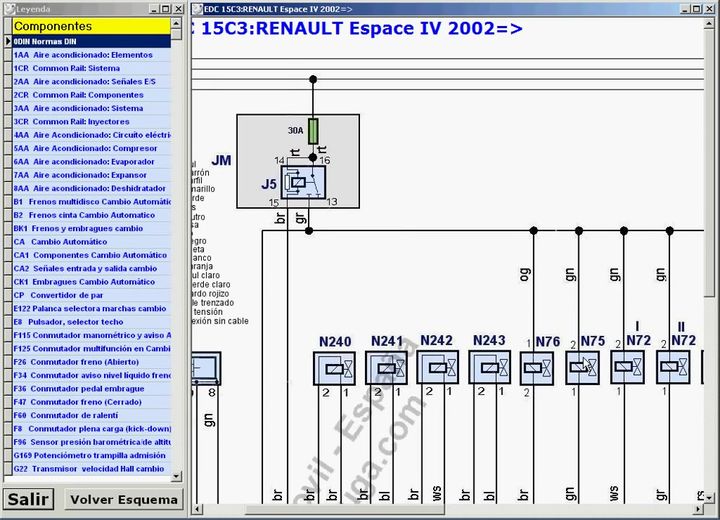720x520 pixels.
Task: Select the N76 valve symbol
Action: 536,368
